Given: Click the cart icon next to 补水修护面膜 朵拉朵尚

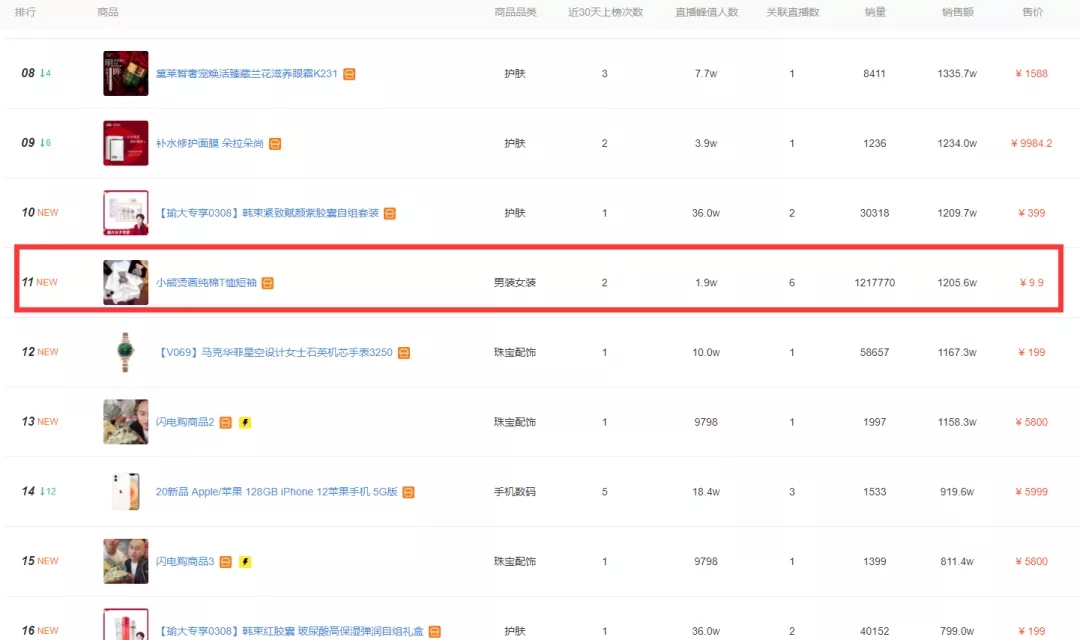Looking at the screenshot, I should (x=273, y=143).
